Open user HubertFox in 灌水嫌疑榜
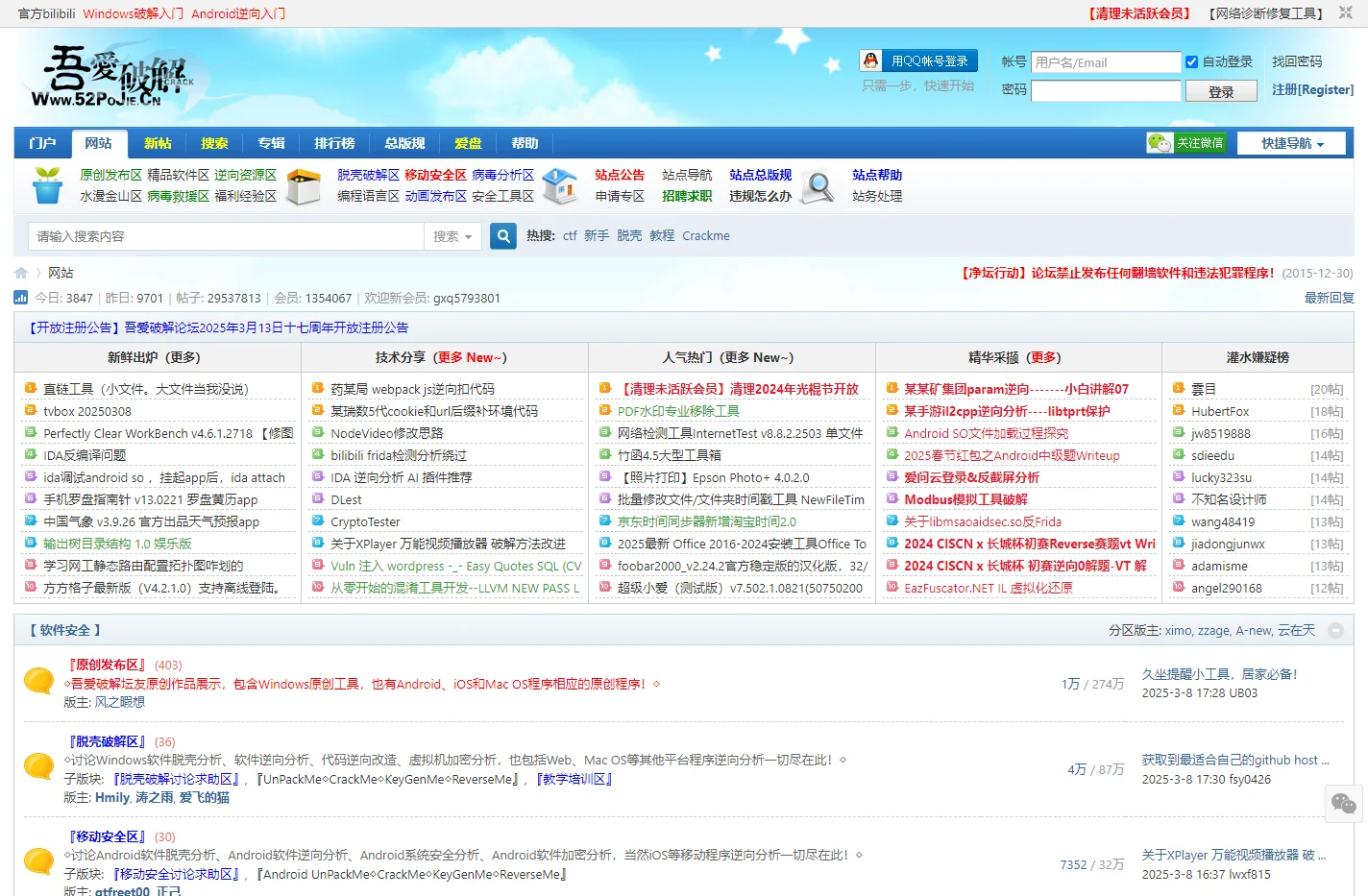 point(1220,411)
